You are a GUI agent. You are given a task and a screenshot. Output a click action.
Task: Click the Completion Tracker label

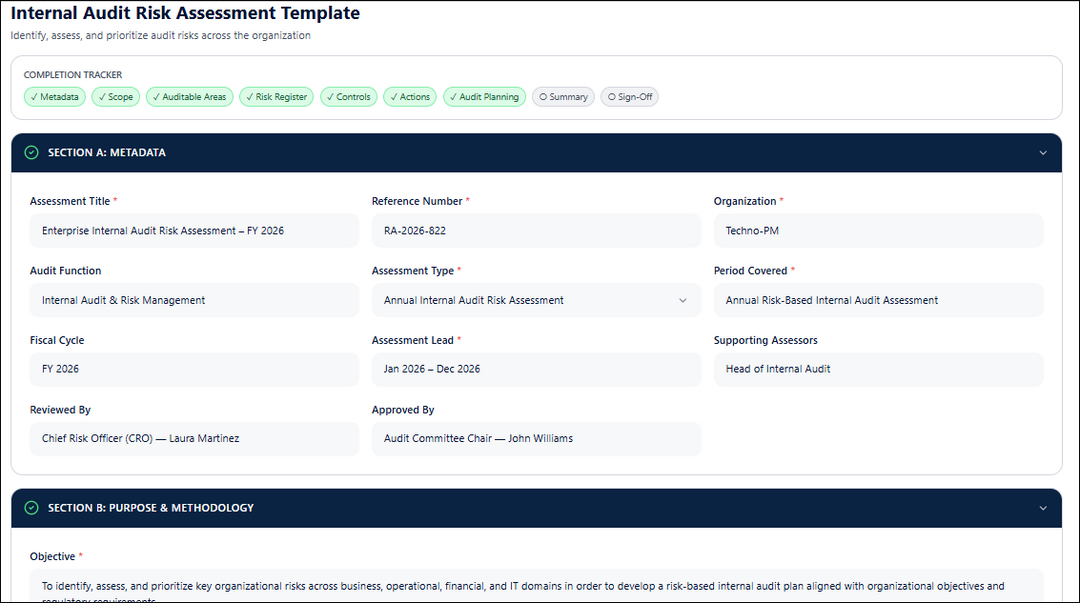[73, 74]
